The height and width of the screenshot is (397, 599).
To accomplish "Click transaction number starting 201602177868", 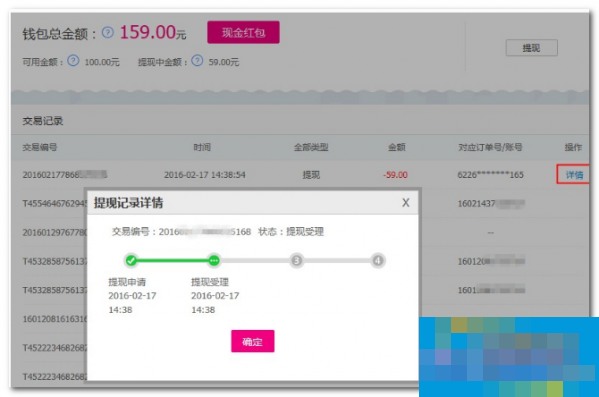I will (65, 175).
